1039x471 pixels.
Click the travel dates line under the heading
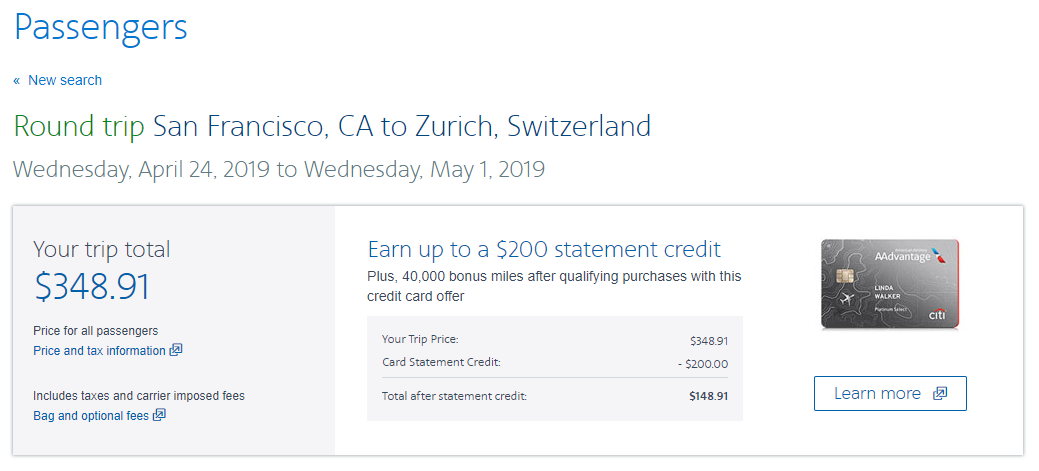click(x=279, y=169)
